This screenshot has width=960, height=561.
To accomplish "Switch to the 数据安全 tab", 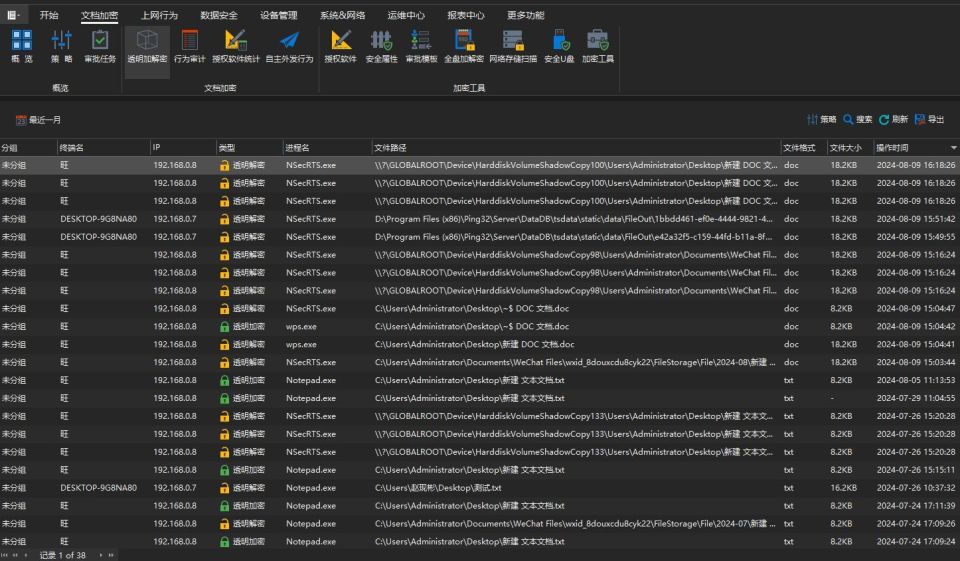I will pyautogui.click(x=219, y=15).
